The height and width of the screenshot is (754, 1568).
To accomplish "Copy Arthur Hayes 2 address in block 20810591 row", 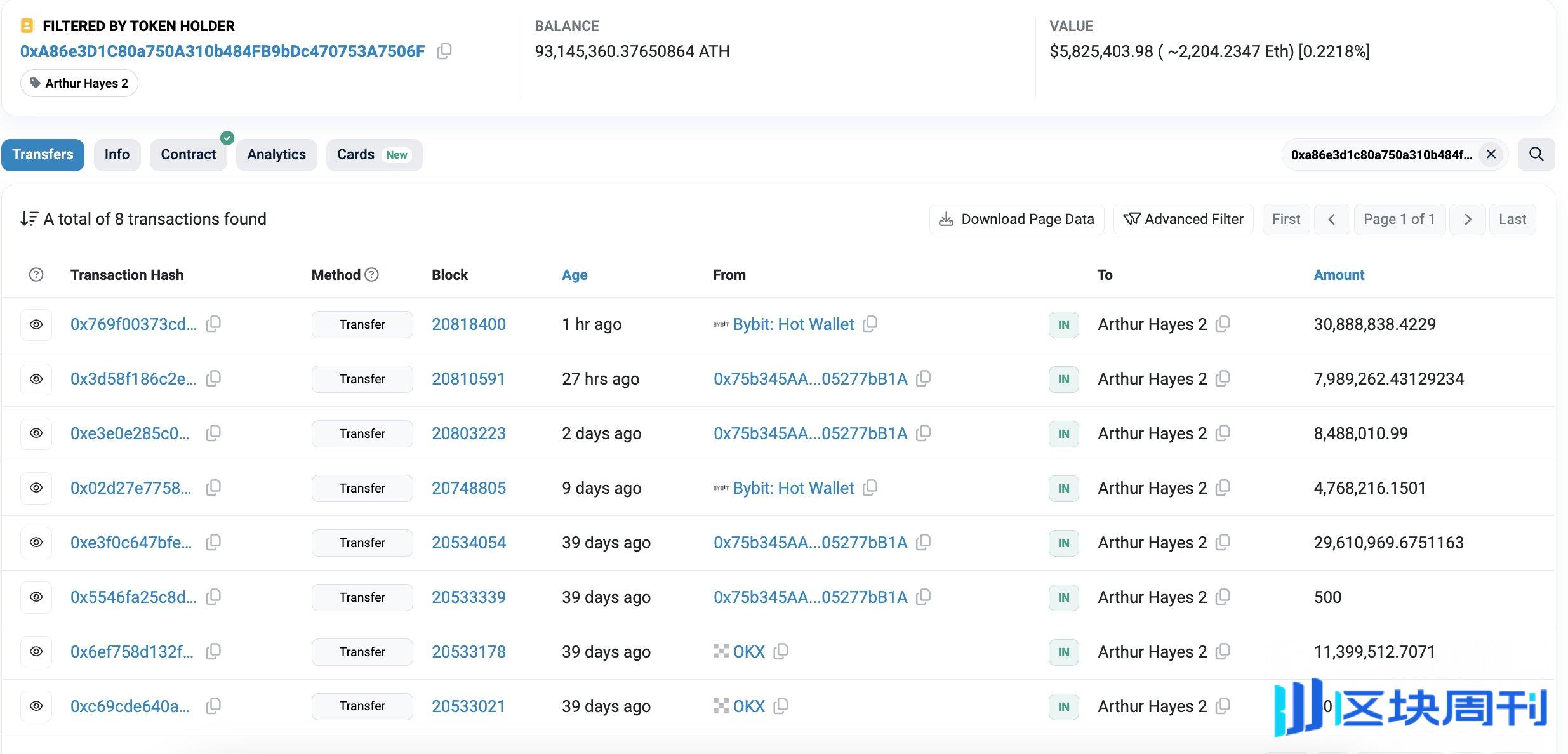I will pos(1223,378).
